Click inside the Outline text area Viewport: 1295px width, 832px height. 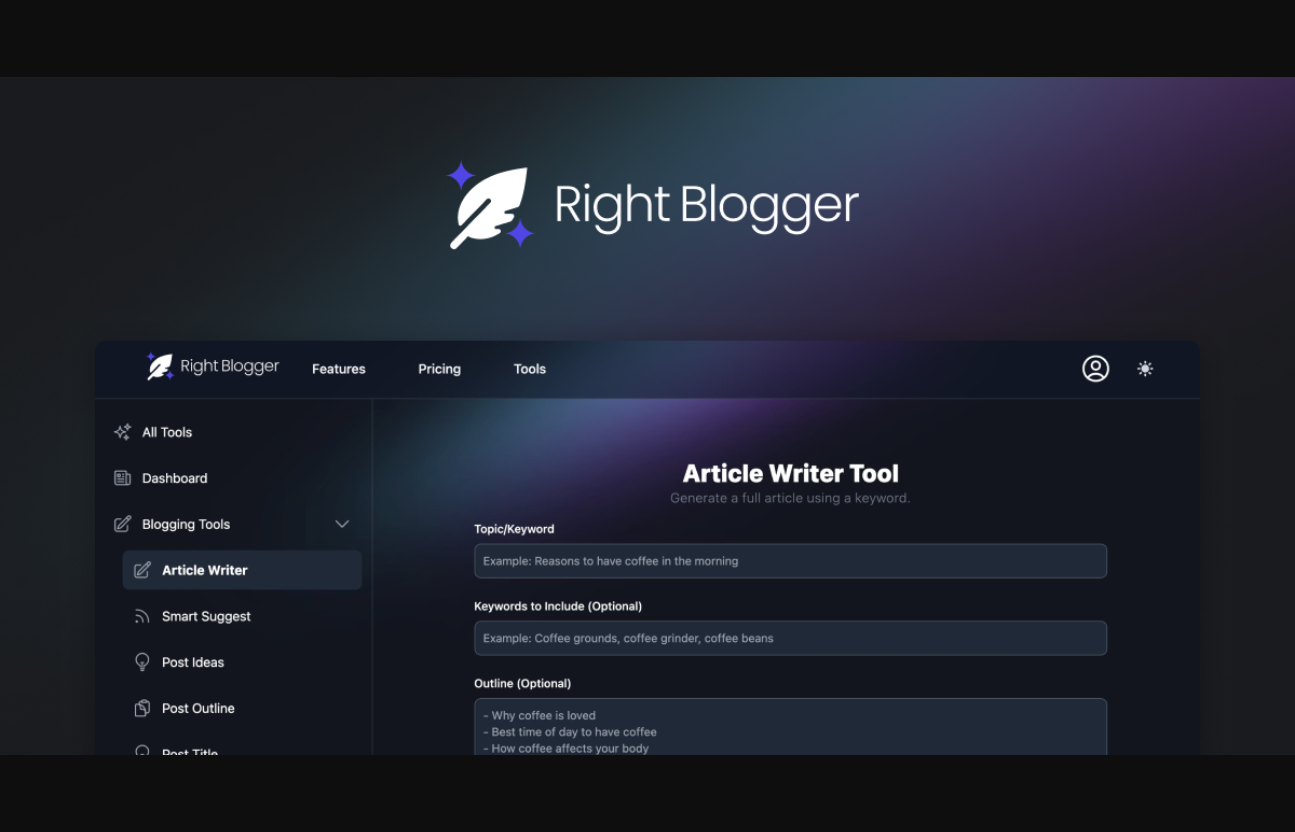[x=790, y=728]
